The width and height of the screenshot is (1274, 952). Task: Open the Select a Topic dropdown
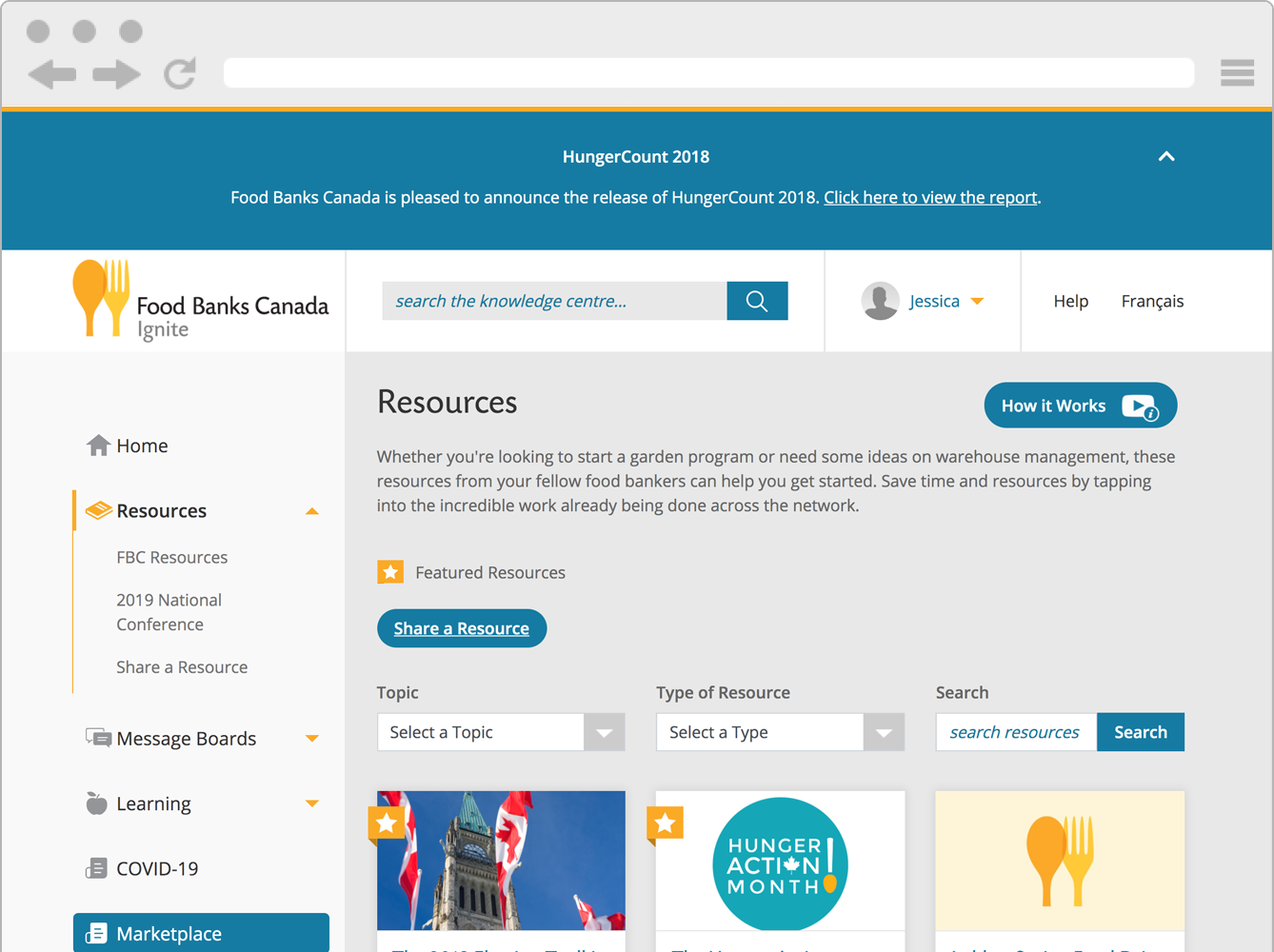pos(501,732)
